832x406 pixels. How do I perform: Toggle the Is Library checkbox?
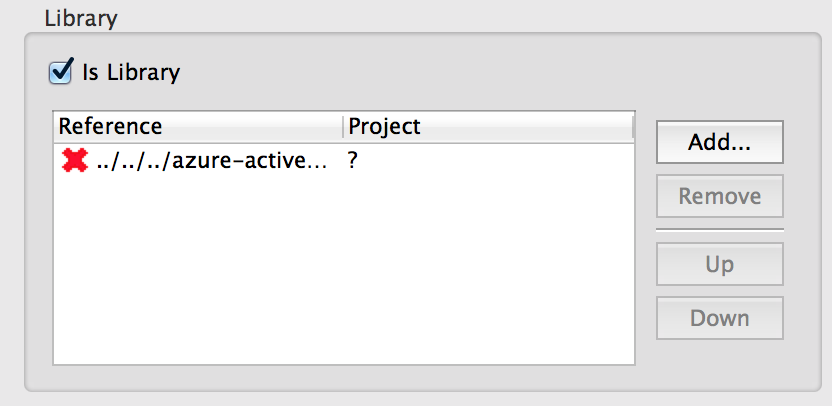[x=61, y=71]
